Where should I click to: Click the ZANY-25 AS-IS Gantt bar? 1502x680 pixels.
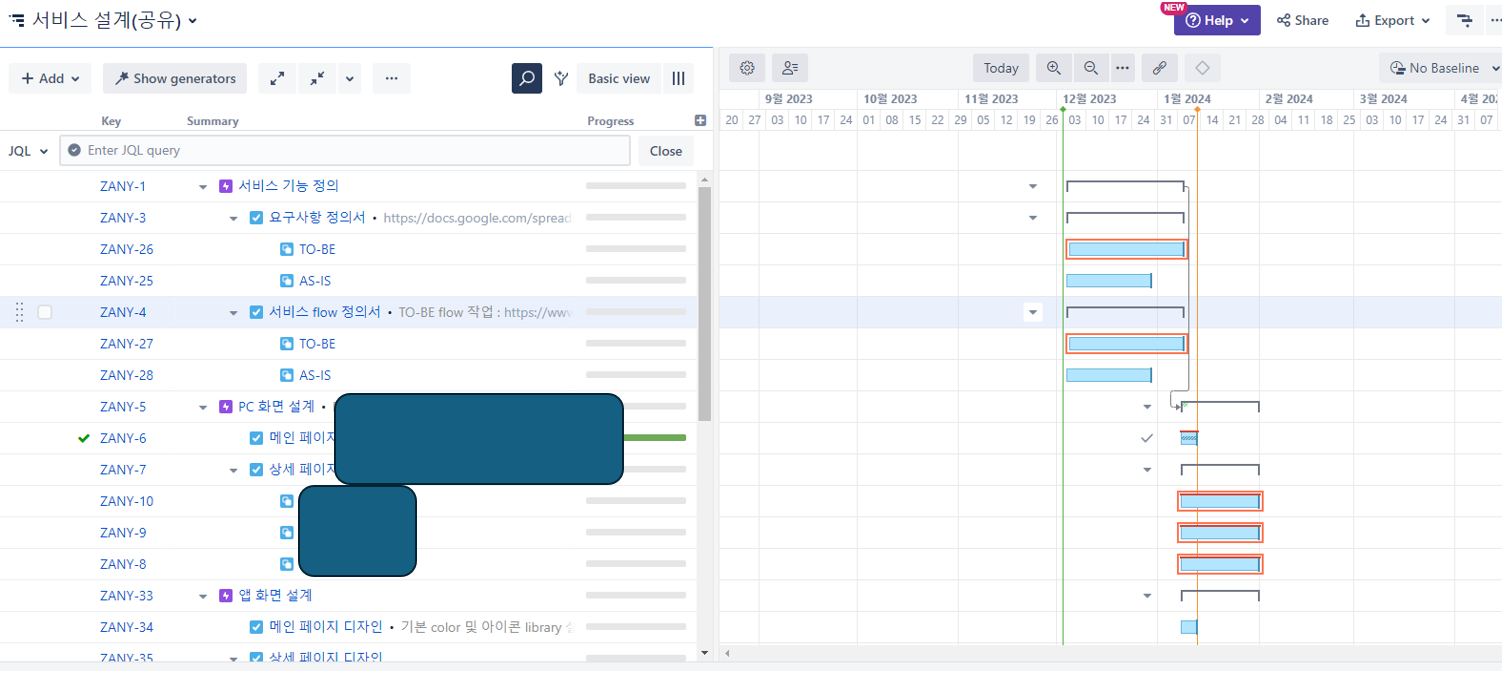(x=1109, y=281)
